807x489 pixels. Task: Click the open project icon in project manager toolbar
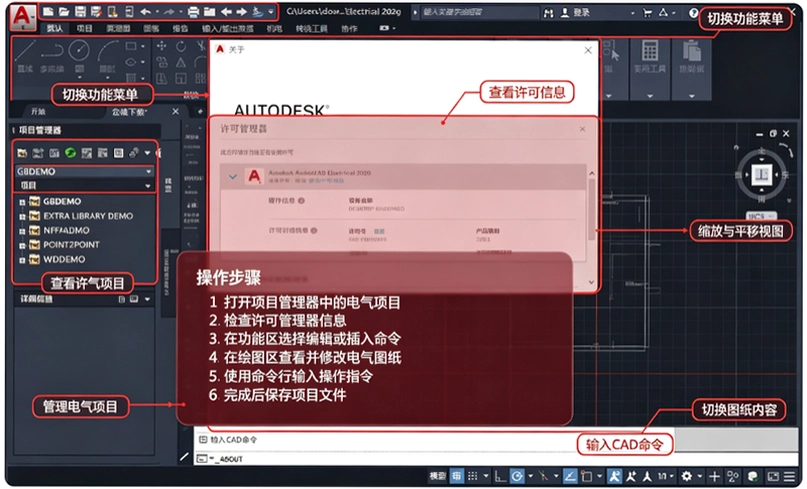[22, 152]
